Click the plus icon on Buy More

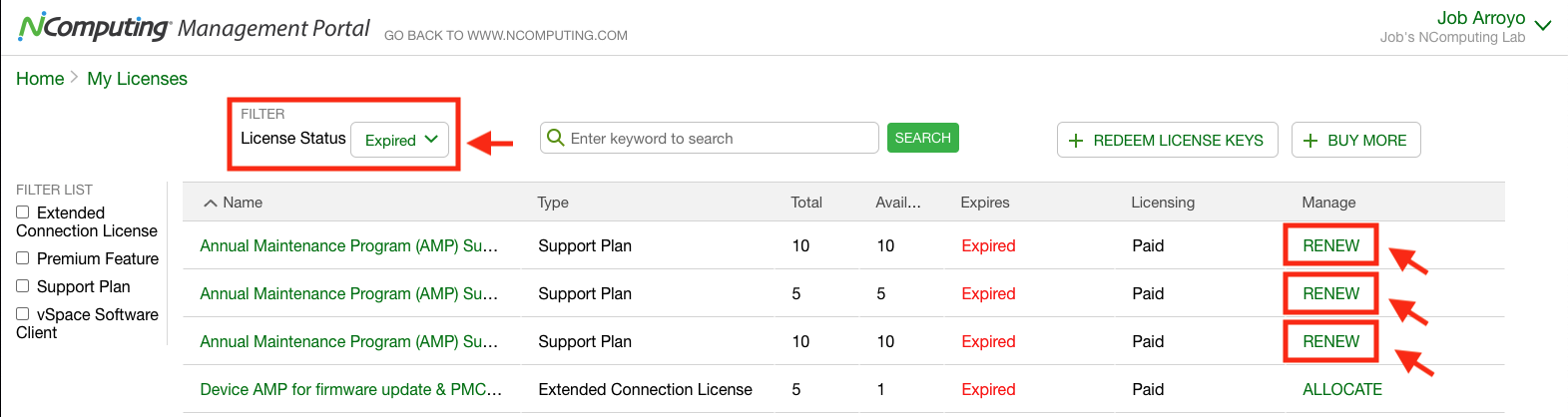(x=1310, y=141)
